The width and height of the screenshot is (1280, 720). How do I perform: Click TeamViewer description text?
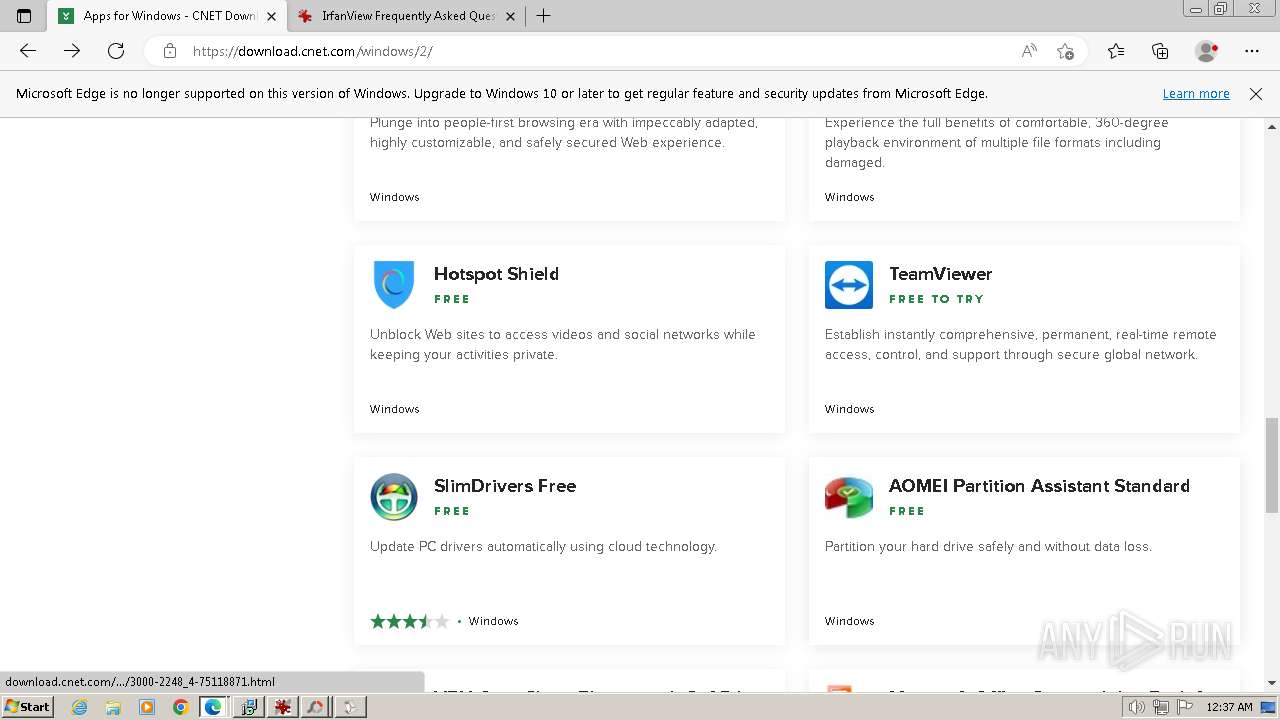point(1021,344)
